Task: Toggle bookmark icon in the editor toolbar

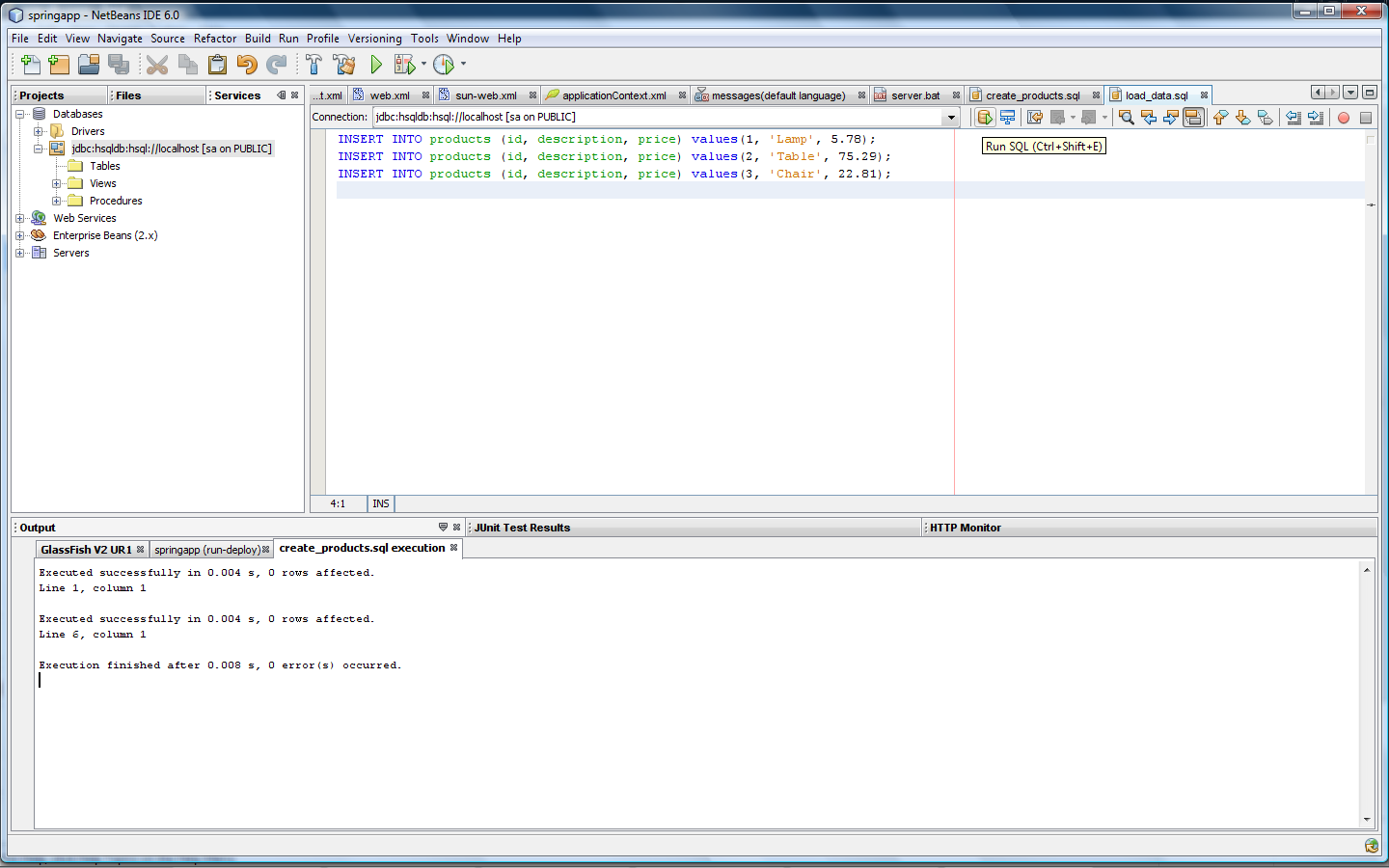Action: pyautogui.click(x=1266, y=118)
